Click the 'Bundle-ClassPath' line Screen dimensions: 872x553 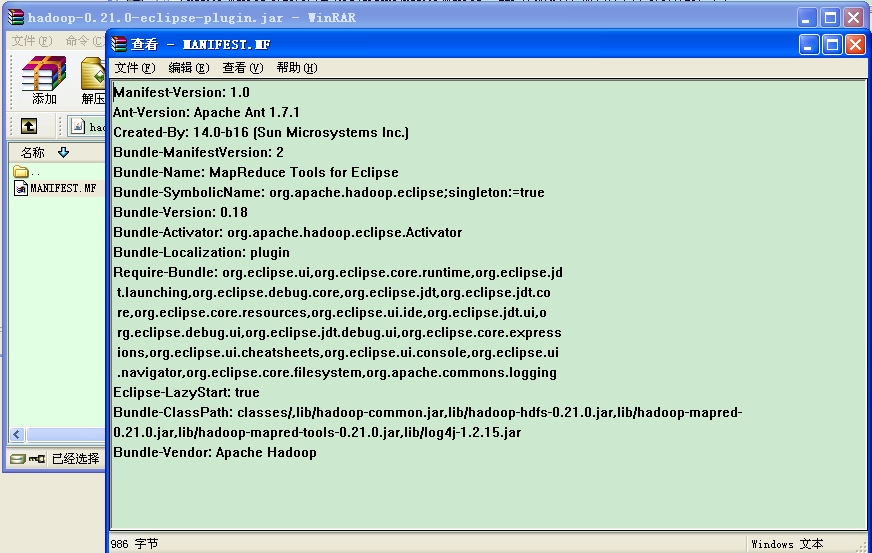(x=428, y=413)
